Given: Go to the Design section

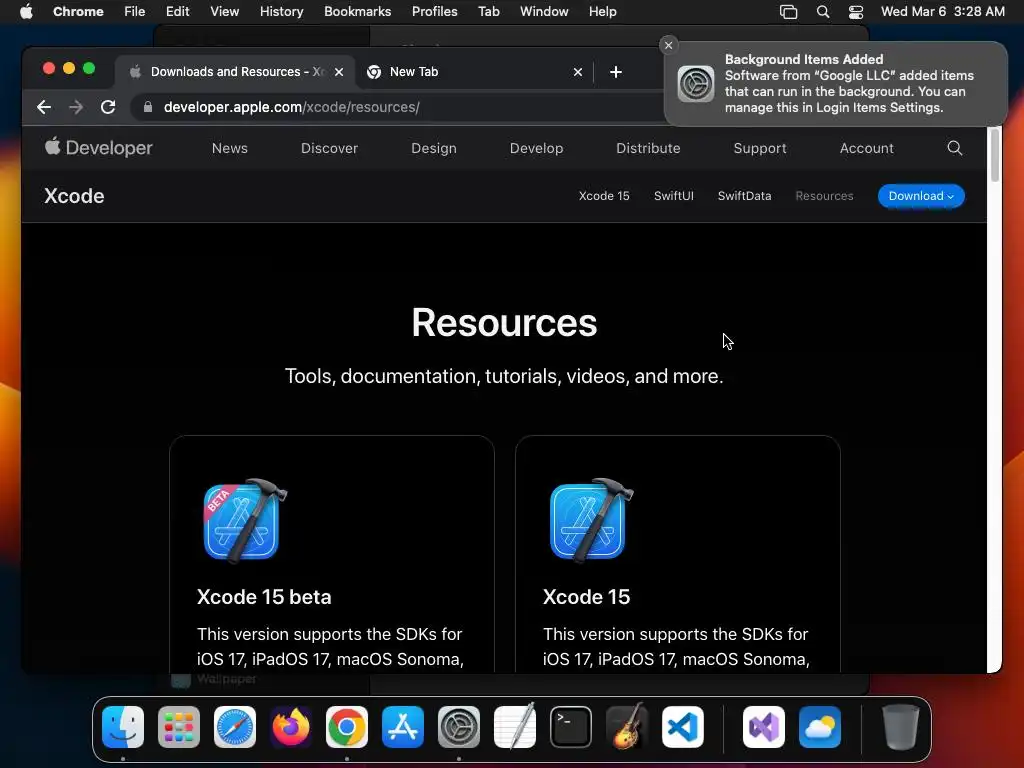Looking at the screenshot, I should [434, 148].
